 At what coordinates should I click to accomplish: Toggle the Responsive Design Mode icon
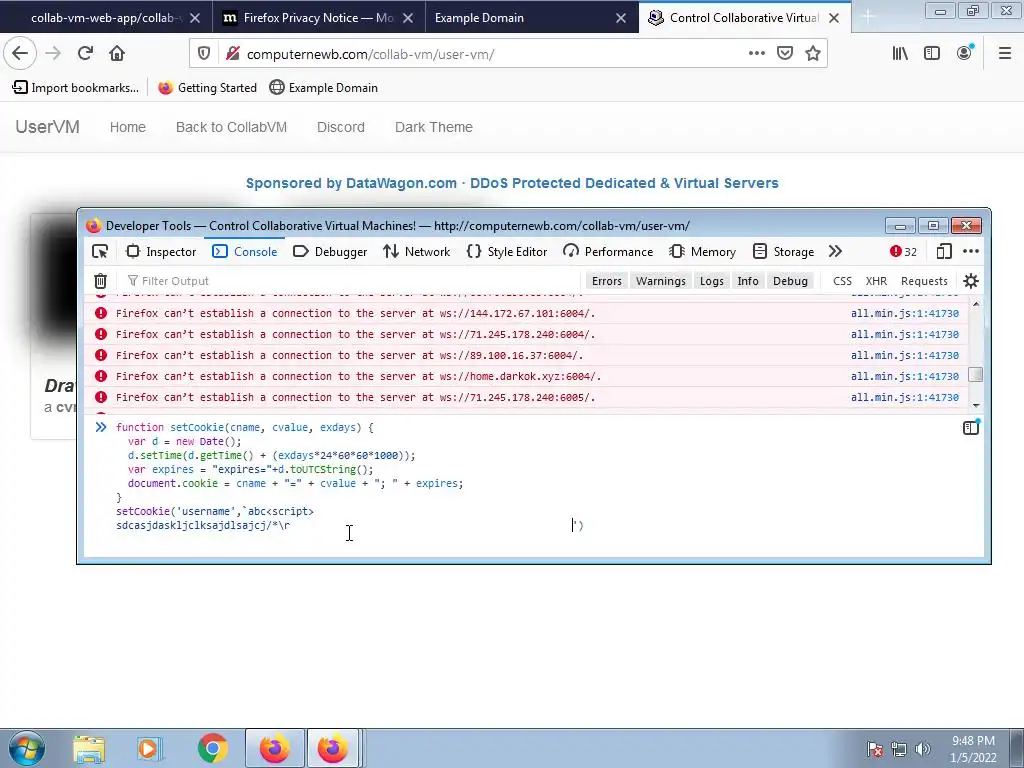tap(944, 251)
